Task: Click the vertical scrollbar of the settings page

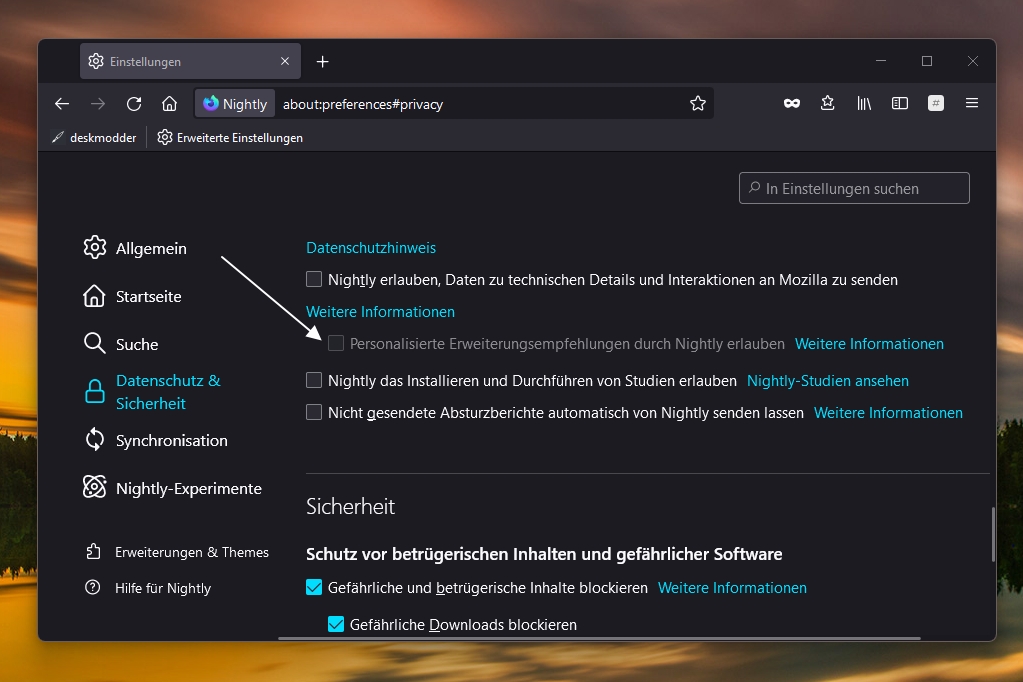Action: click(993, 534)
